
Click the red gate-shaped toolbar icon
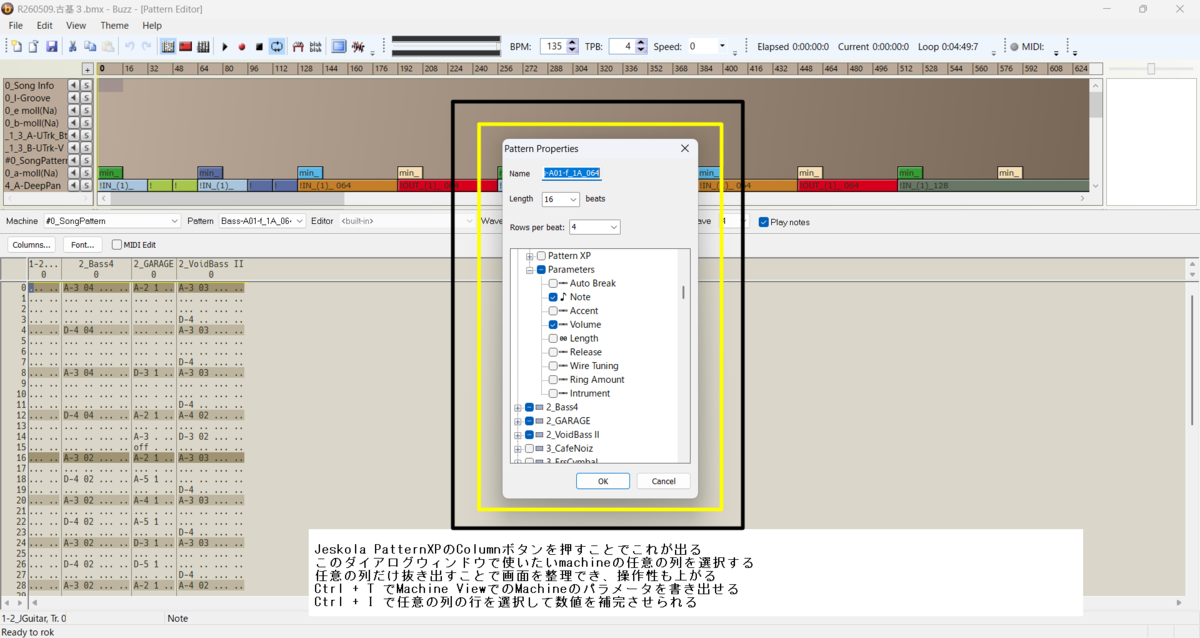[x=298, y=47]
